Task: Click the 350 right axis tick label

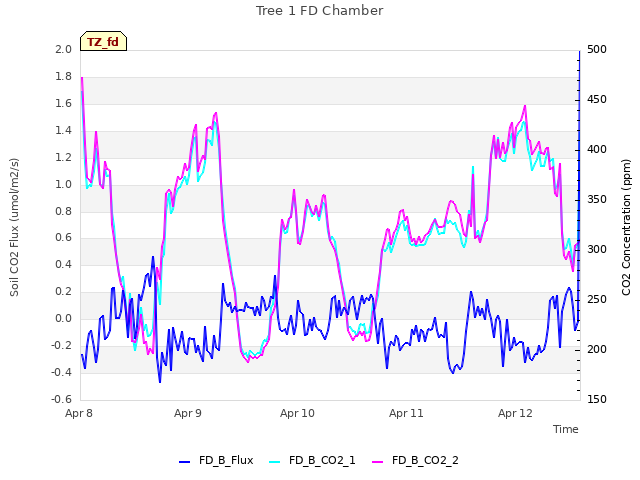Action: [x=597, y=199]
